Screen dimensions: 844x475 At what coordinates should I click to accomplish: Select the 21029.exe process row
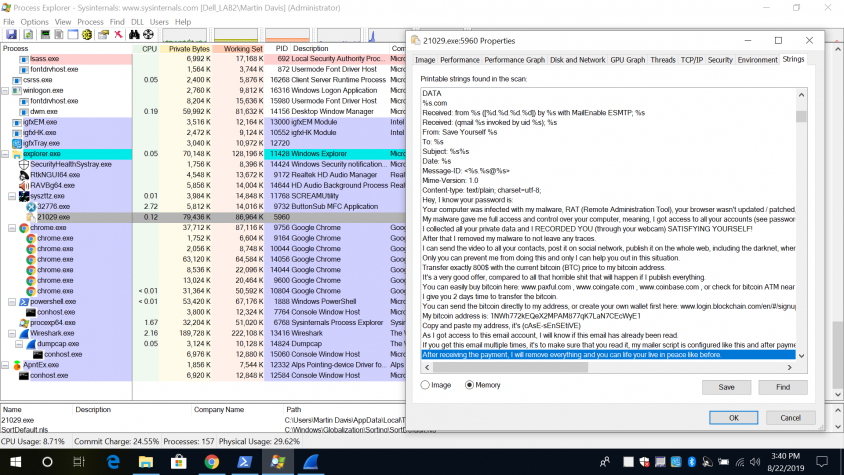tap(202, 217)
